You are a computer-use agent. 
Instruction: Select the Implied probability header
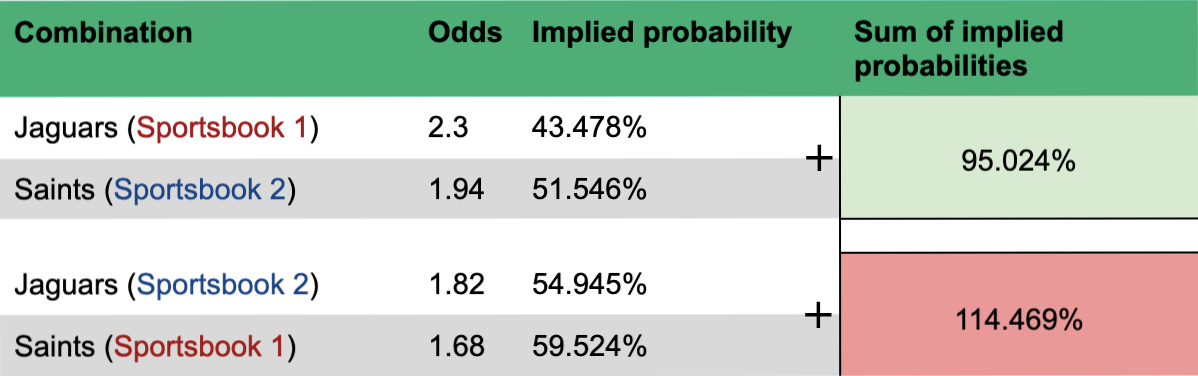pyautogui.click(x=662, y=34)
